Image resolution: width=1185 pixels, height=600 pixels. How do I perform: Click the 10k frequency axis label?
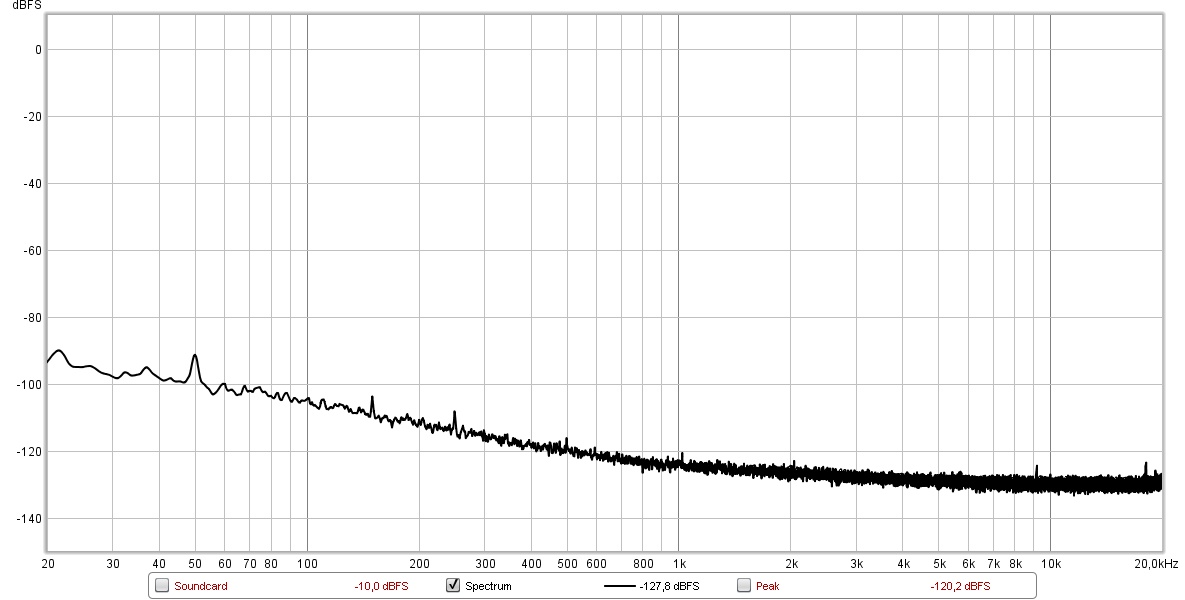pyautogui.click(x=1050, y=564)
